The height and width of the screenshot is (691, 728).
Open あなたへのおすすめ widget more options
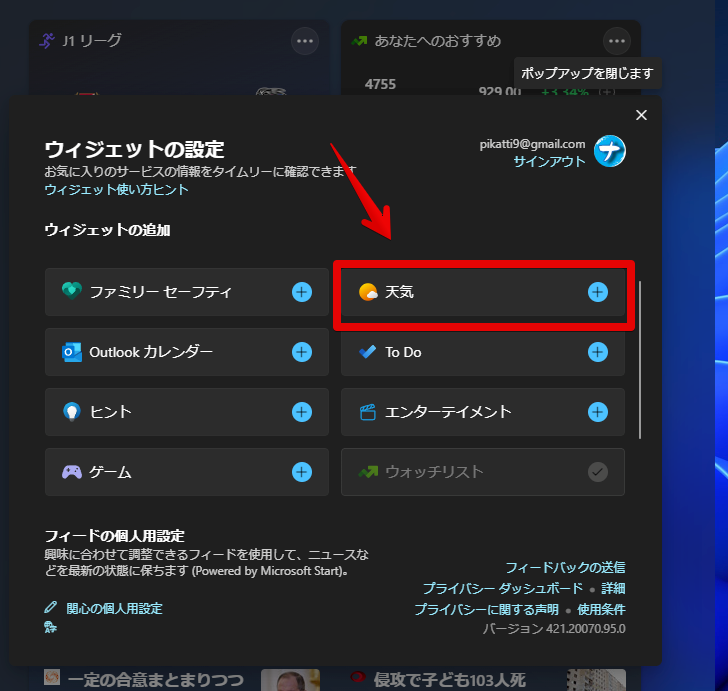click(617, 41)
